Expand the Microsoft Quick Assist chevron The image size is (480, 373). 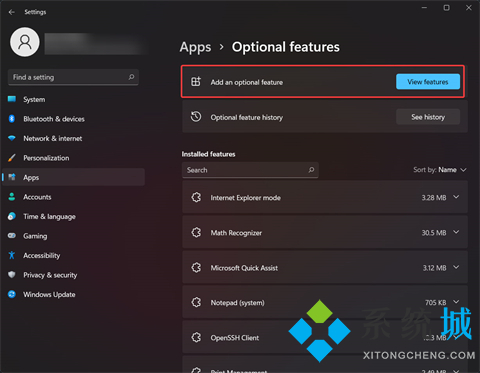pyautogui.click(x=456, y=267)
